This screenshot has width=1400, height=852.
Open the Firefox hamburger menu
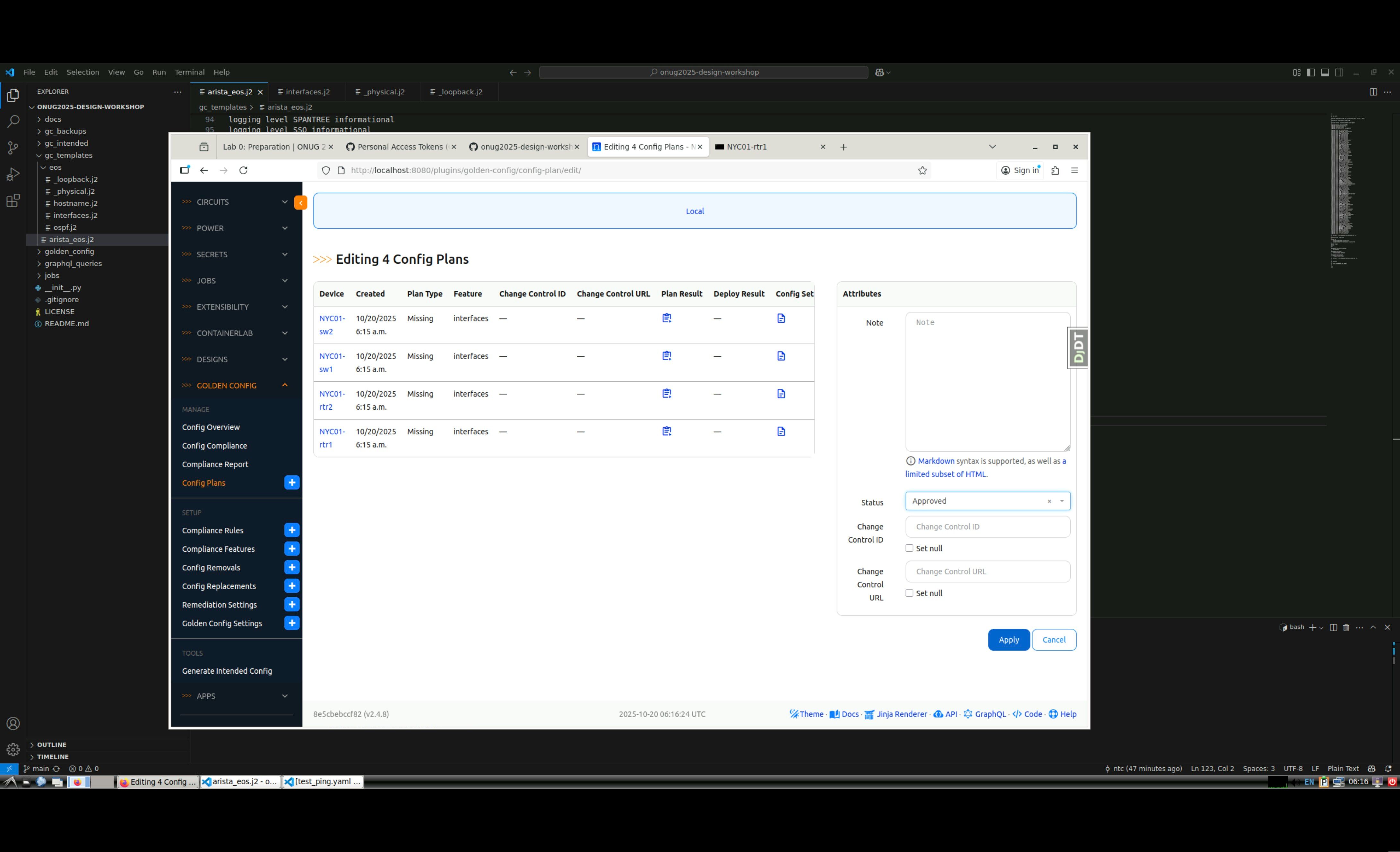pos(1074,170)
